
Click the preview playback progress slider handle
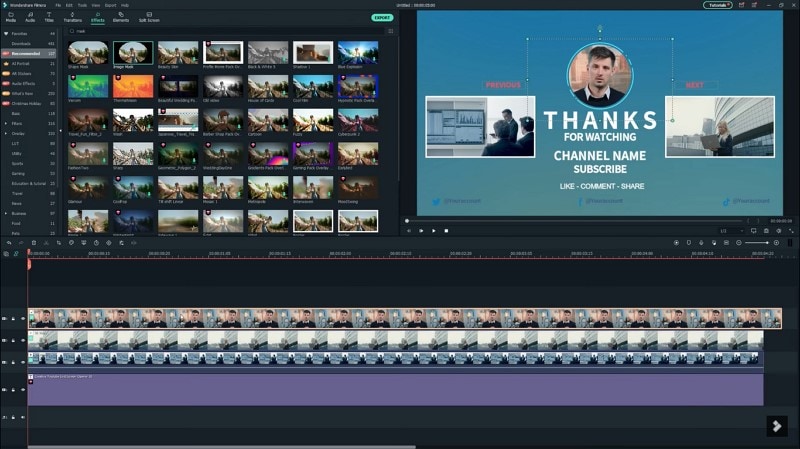tap(407, 221)
